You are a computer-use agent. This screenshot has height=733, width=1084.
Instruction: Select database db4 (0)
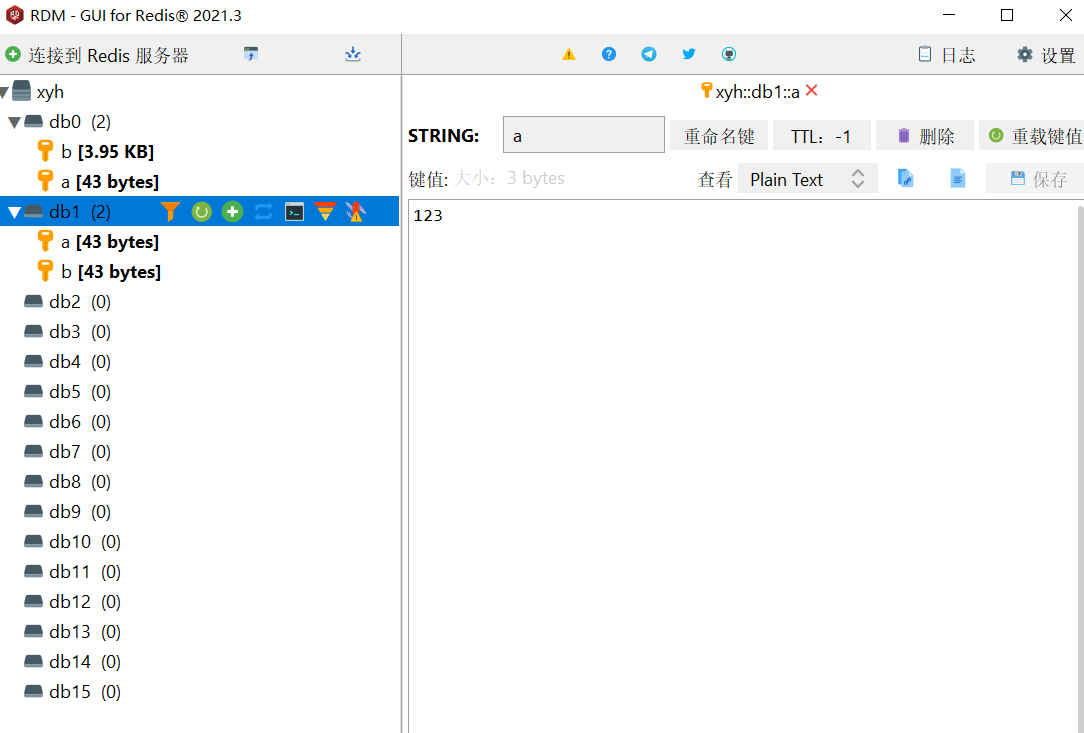67,362
